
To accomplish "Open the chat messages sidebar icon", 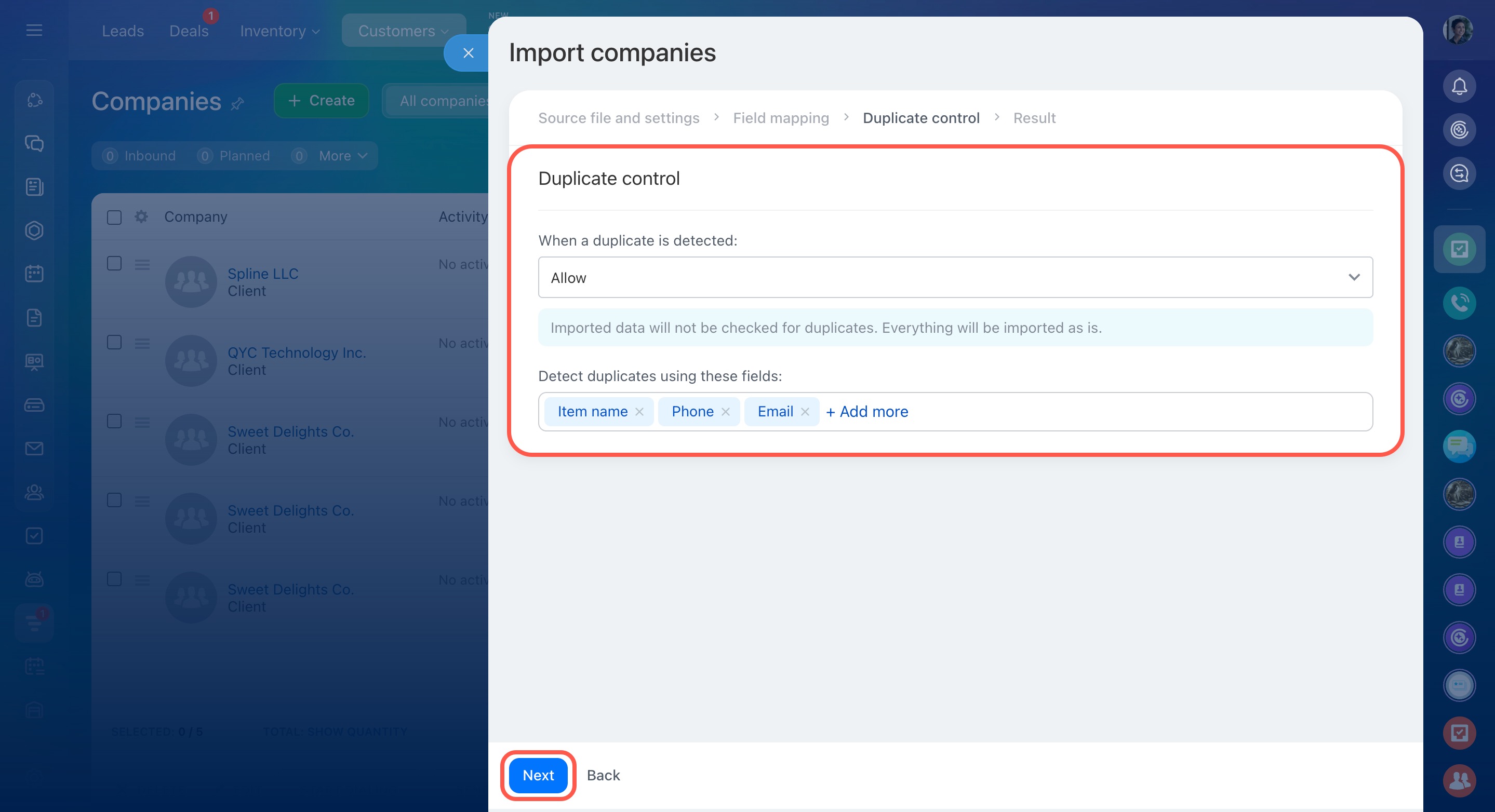I will click(x=34, y=143).
